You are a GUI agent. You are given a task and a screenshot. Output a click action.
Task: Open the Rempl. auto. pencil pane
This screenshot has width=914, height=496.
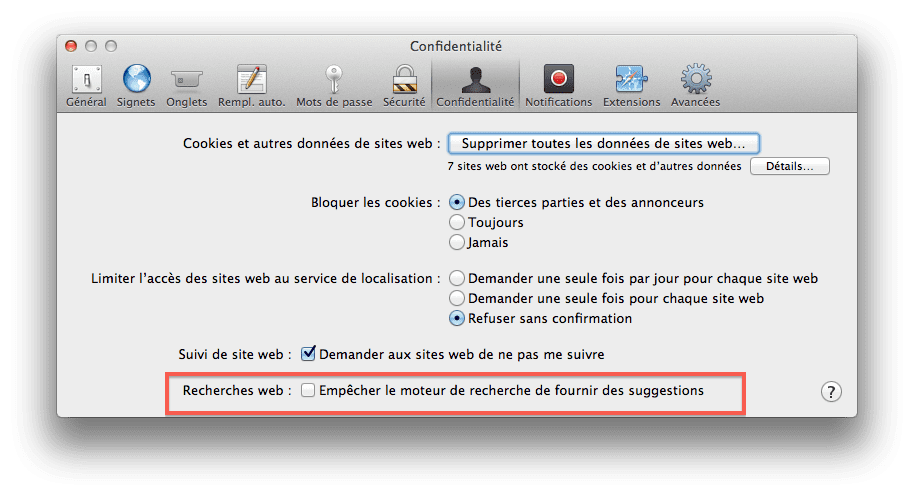point(252,86)
